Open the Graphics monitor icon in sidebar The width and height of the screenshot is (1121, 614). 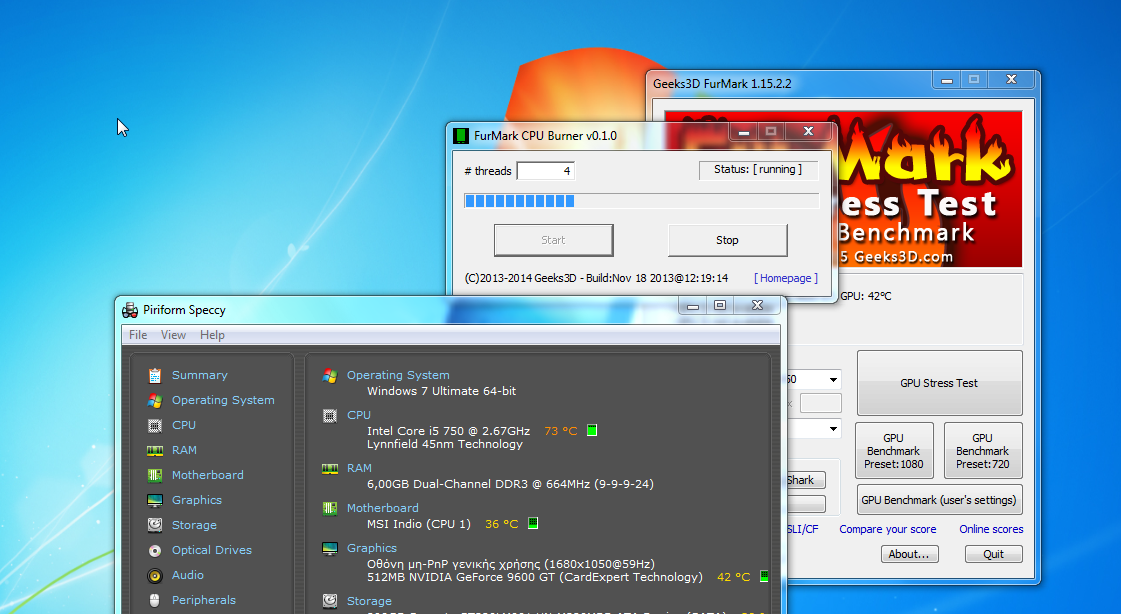pyautogui.click(x=154, y=500)
